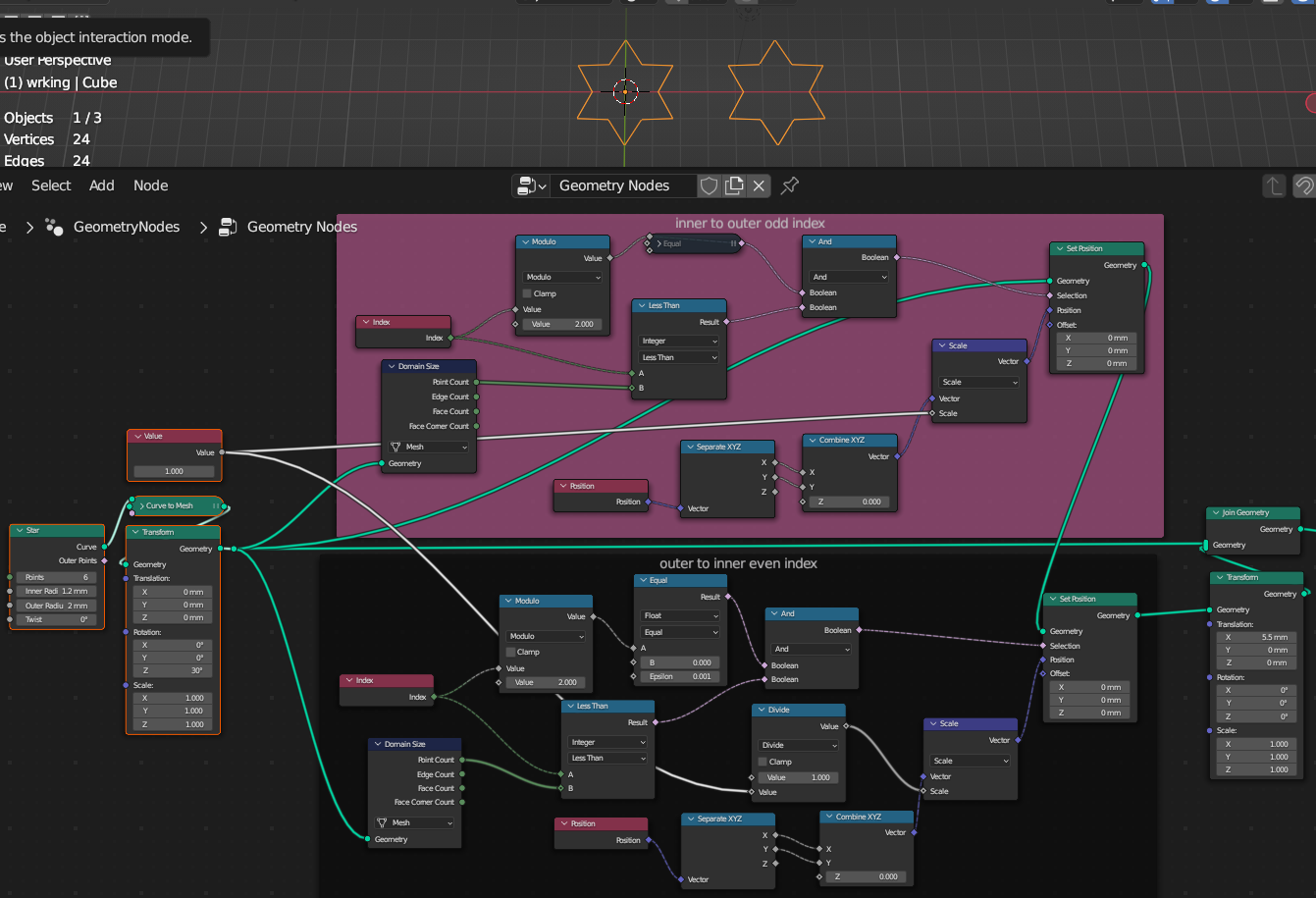Open And operation dropdown in pink frame
The width and height of the screenshot is (1316, 898).
click(x=849, y=277)
